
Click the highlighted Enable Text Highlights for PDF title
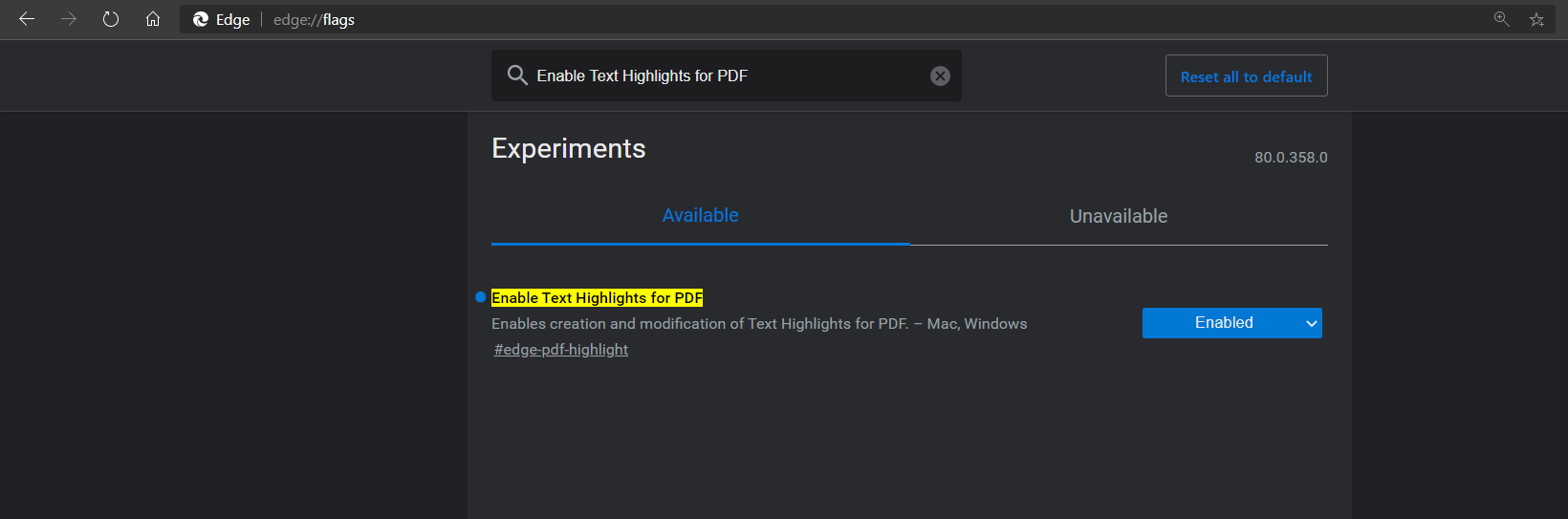[597, 298]
